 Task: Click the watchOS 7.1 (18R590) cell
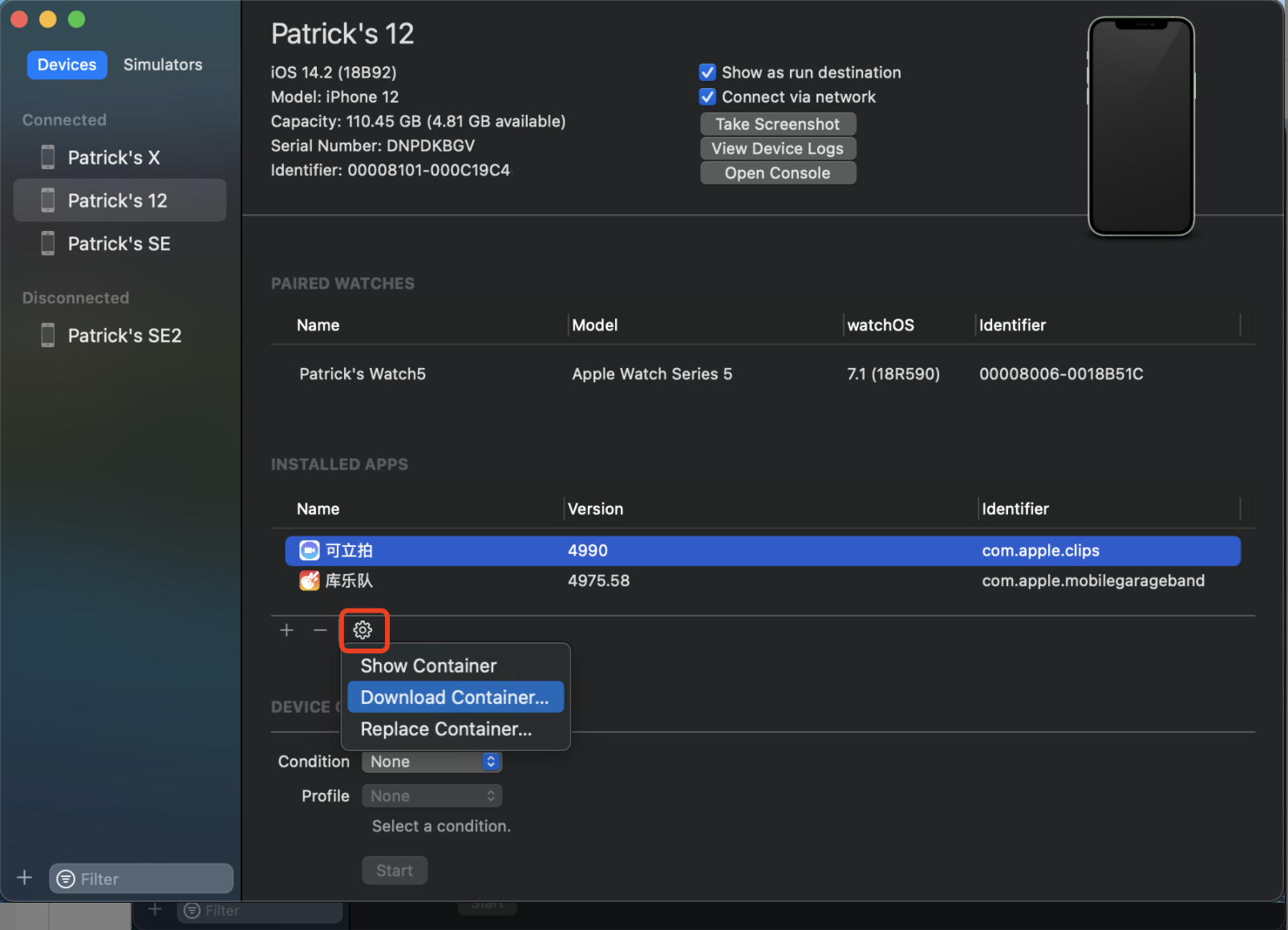pyautogui.click(x=893, y=374)
